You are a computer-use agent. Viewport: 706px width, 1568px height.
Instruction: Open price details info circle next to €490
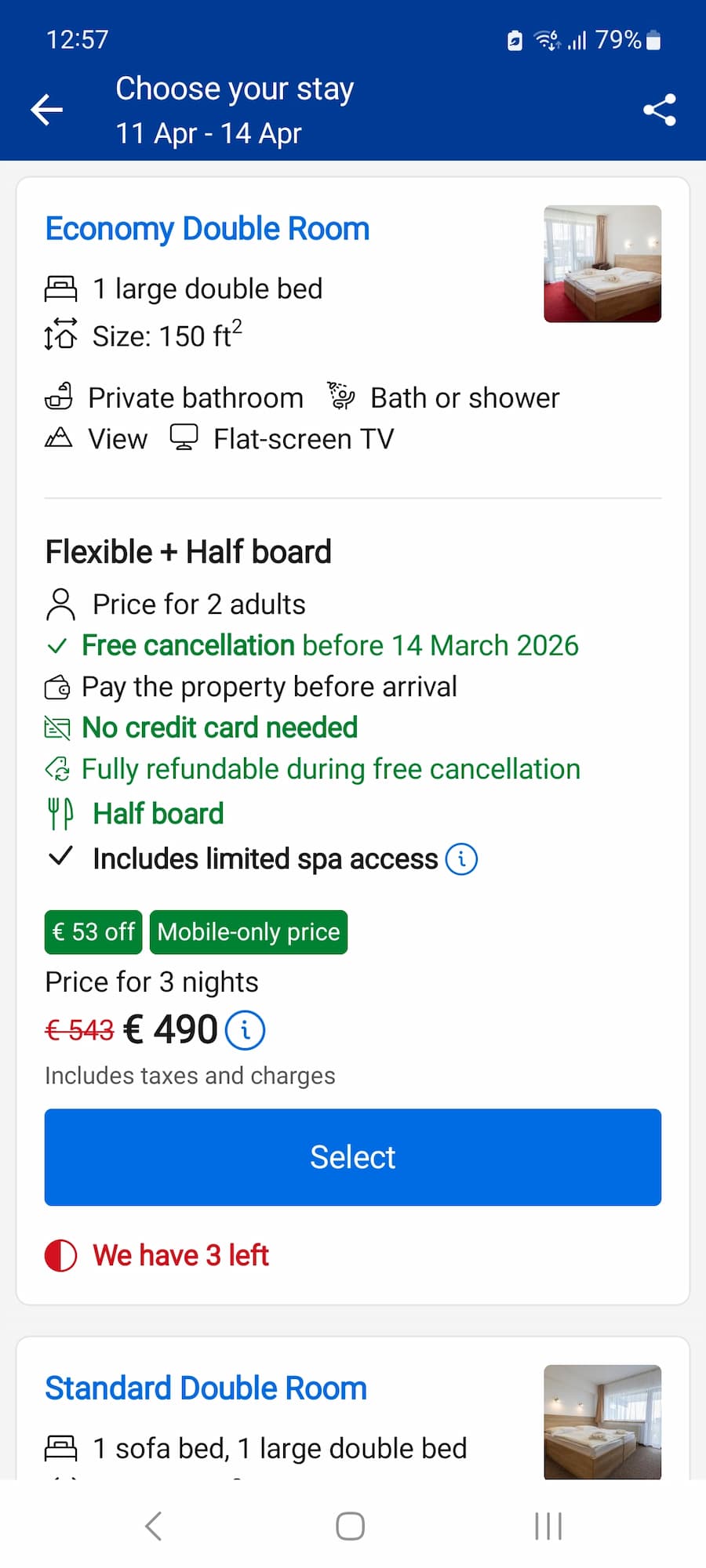pos(245,1029)
